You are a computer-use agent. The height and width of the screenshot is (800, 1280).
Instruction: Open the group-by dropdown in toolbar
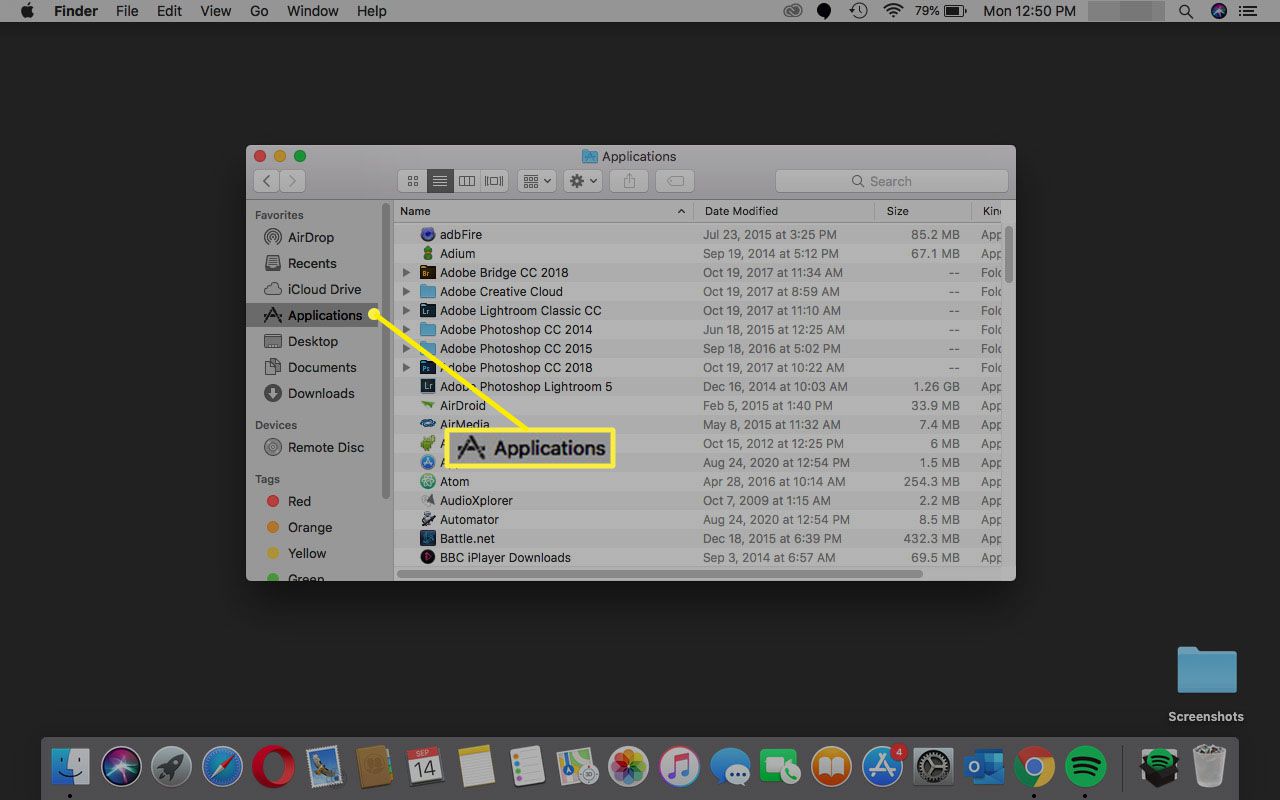click(537, 181)
